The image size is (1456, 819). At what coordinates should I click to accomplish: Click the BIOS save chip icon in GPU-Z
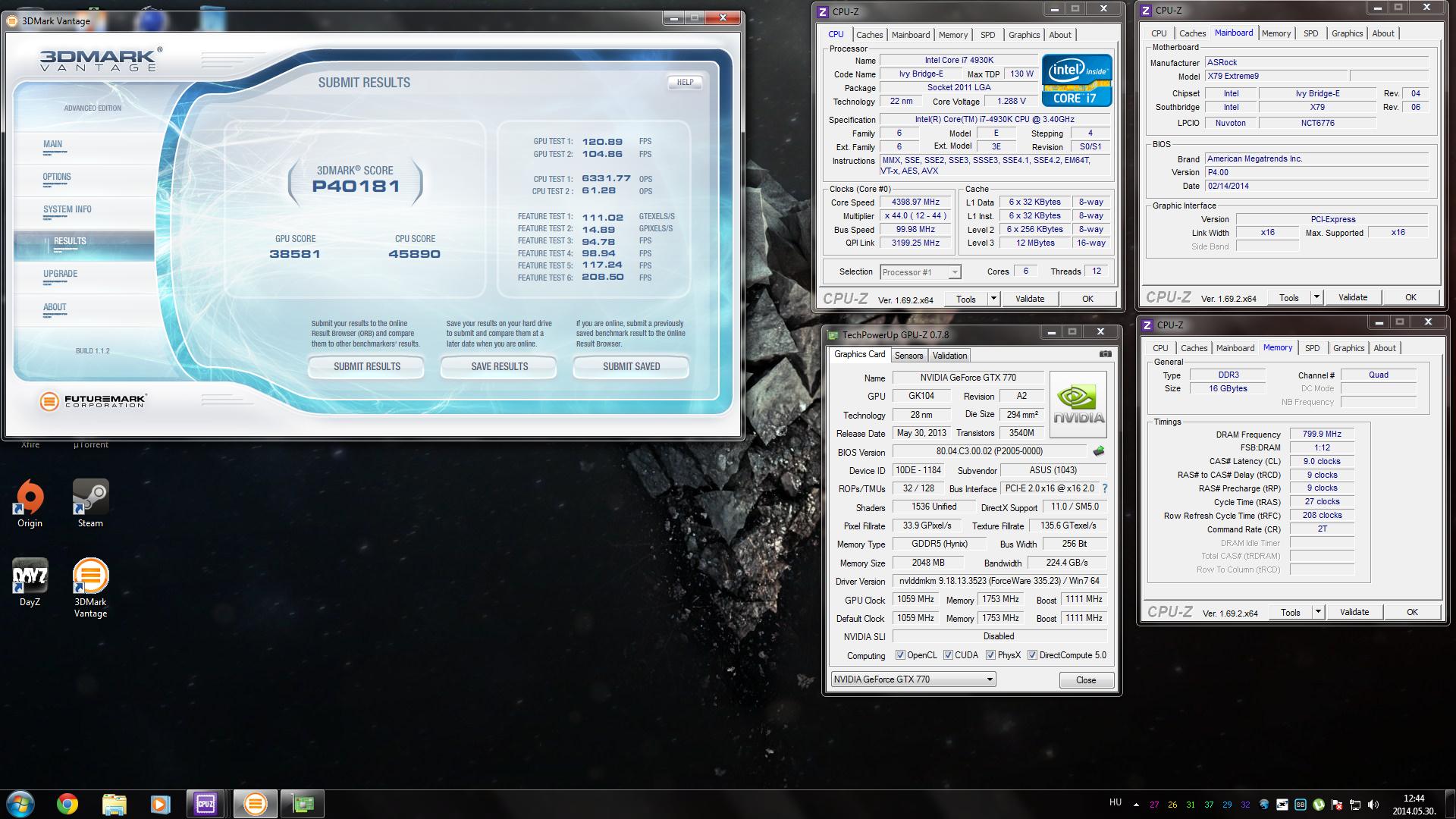(x=1098, y=451)
